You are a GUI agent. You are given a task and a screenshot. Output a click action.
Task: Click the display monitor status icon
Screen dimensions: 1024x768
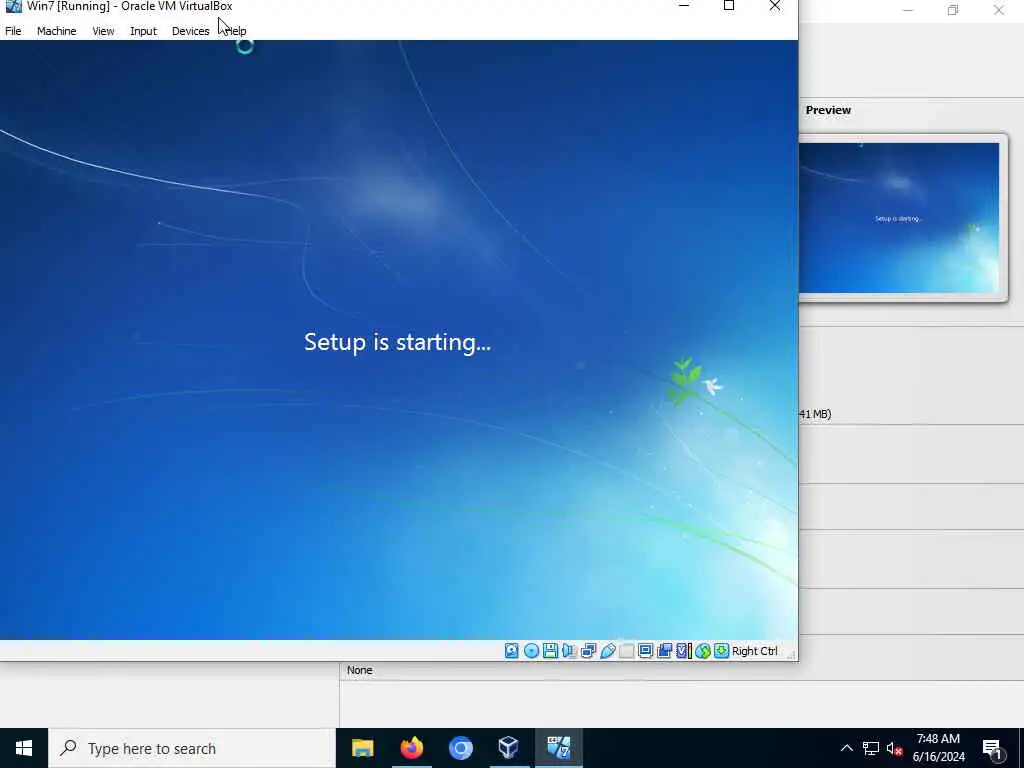click(x=645, y=650)
